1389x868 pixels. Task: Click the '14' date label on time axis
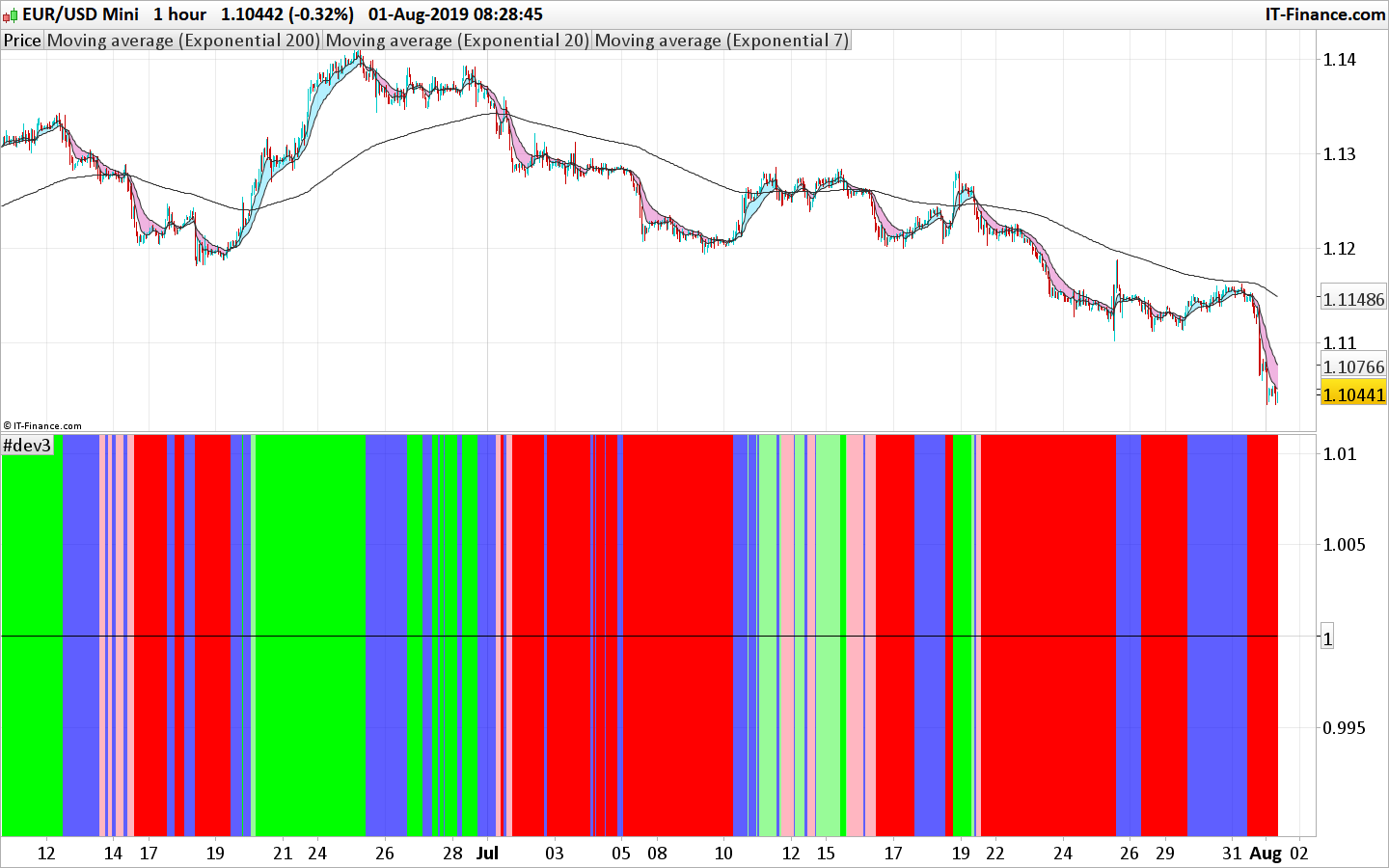point(114,853)
